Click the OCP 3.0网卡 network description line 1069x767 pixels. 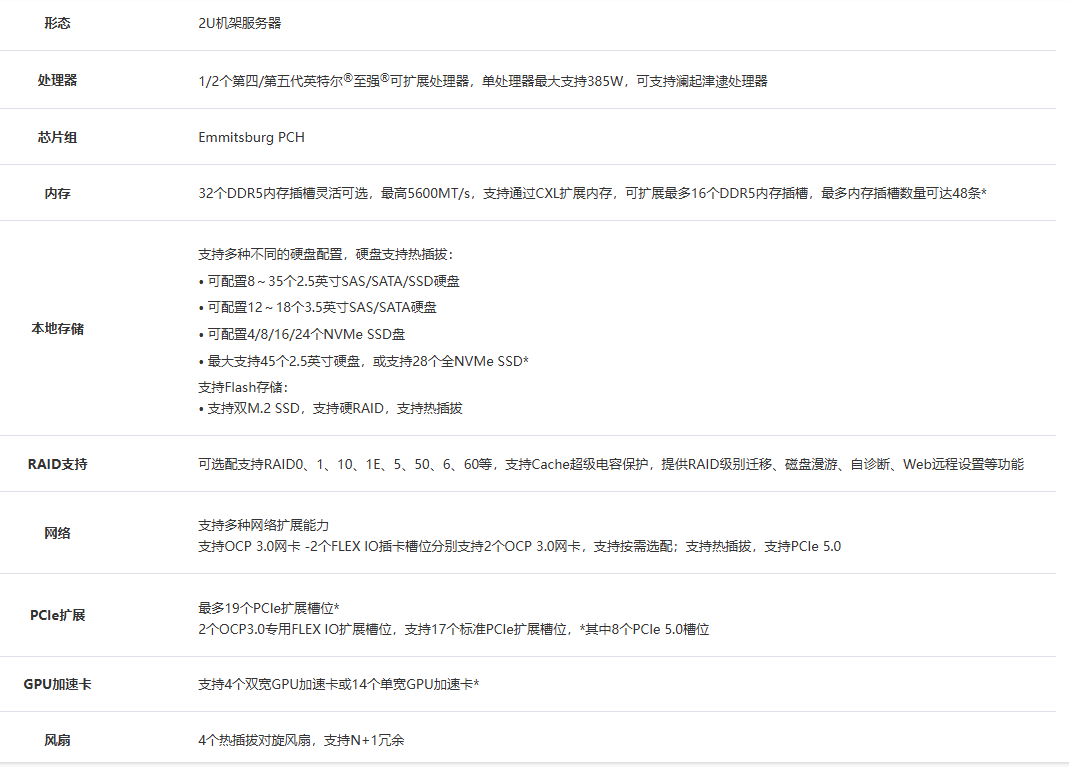pos(520,546)
